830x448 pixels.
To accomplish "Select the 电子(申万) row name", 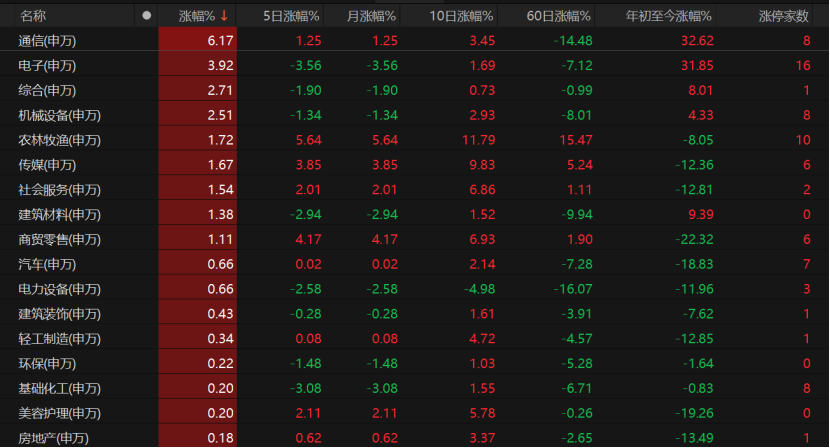I will tap(47, 66).
